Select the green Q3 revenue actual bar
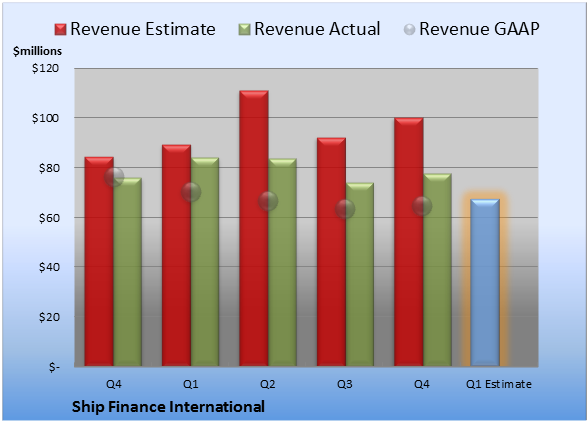Screen dimensions: 588x422 click(360, 274)
